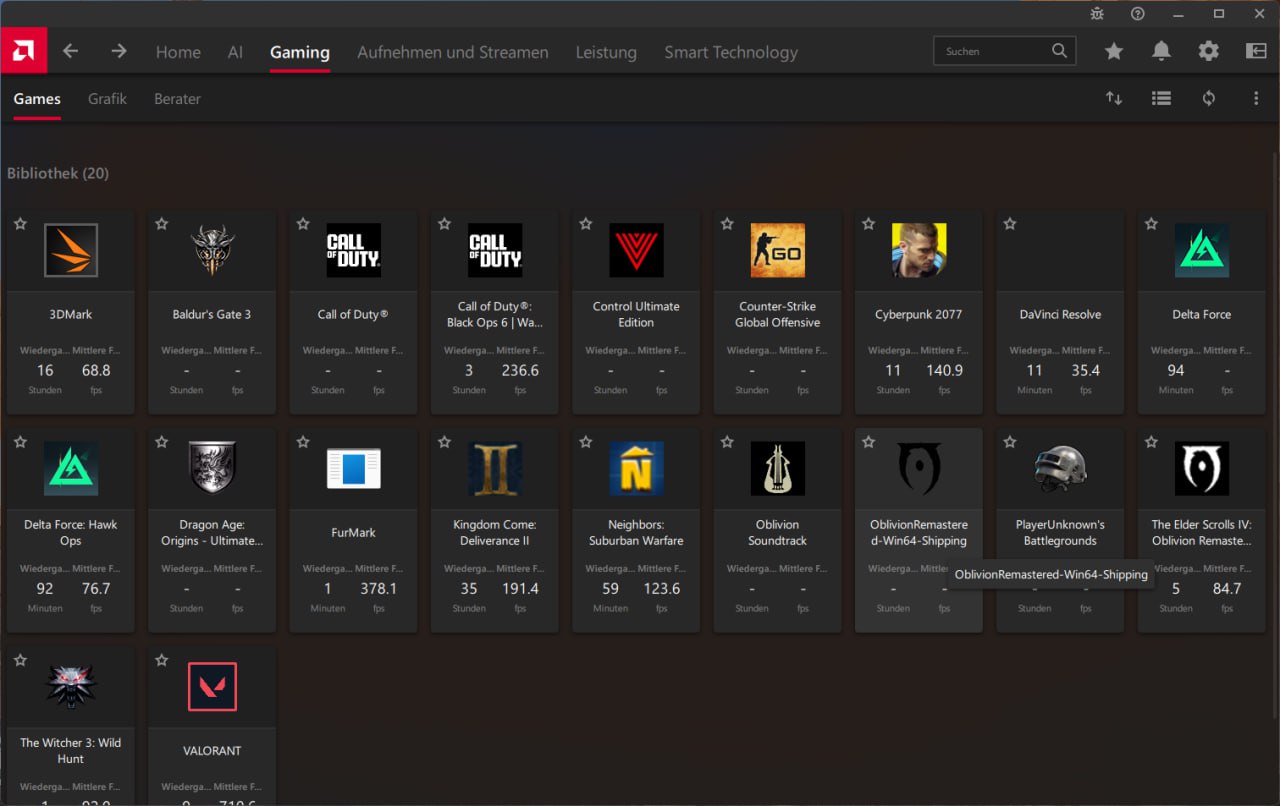Open the AI tab
This screenshot has width=1280, height=806.
(x=235, y=52)
